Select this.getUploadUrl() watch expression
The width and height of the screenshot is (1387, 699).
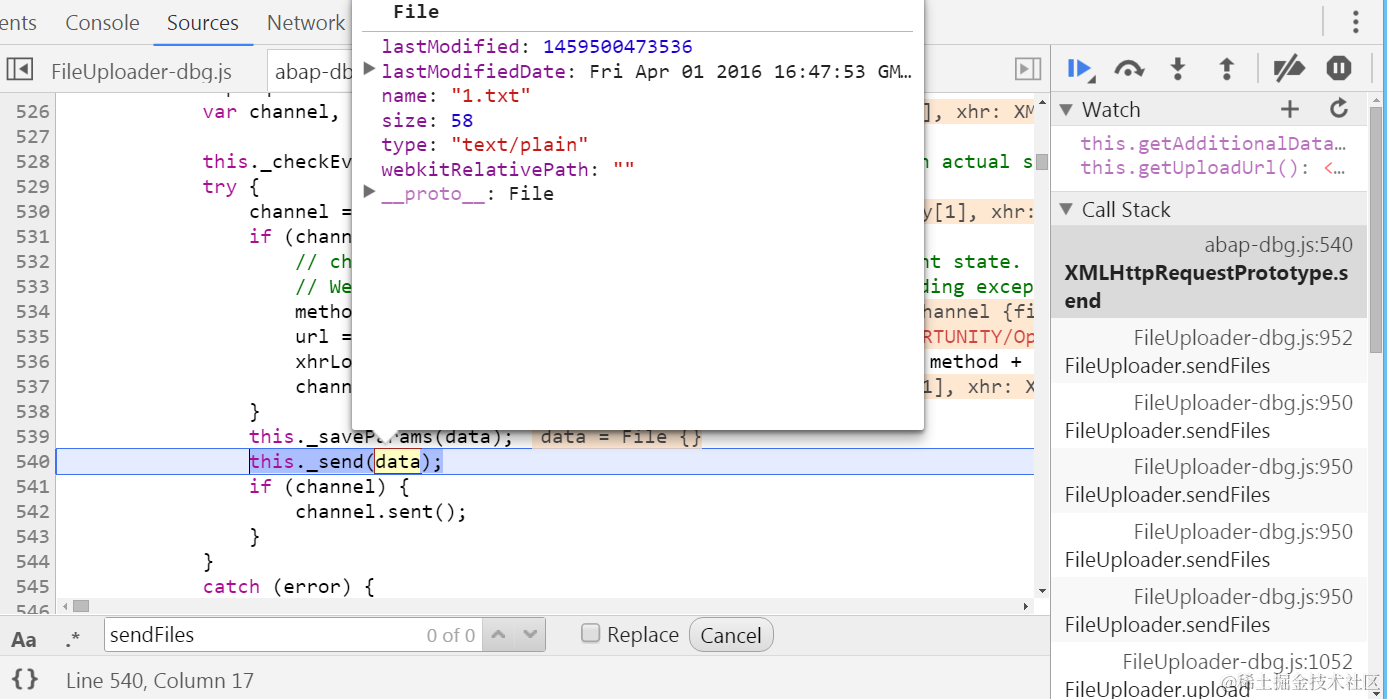point(1213,167)
